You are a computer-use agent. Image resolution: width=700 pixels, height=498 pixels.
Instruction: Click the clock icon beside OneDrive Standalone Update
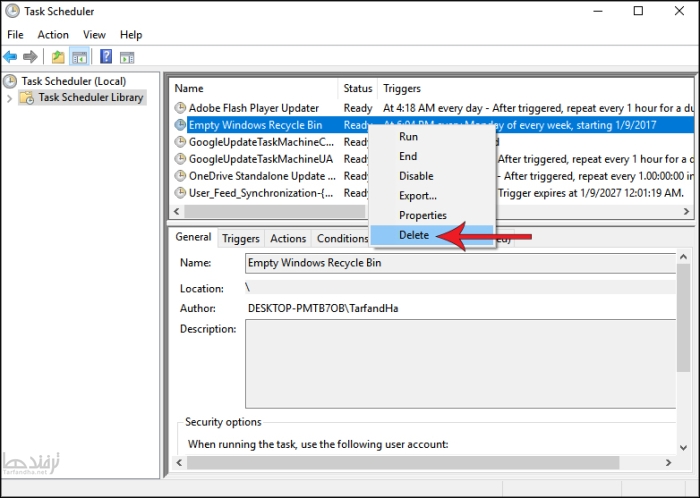tap(180, 175)
